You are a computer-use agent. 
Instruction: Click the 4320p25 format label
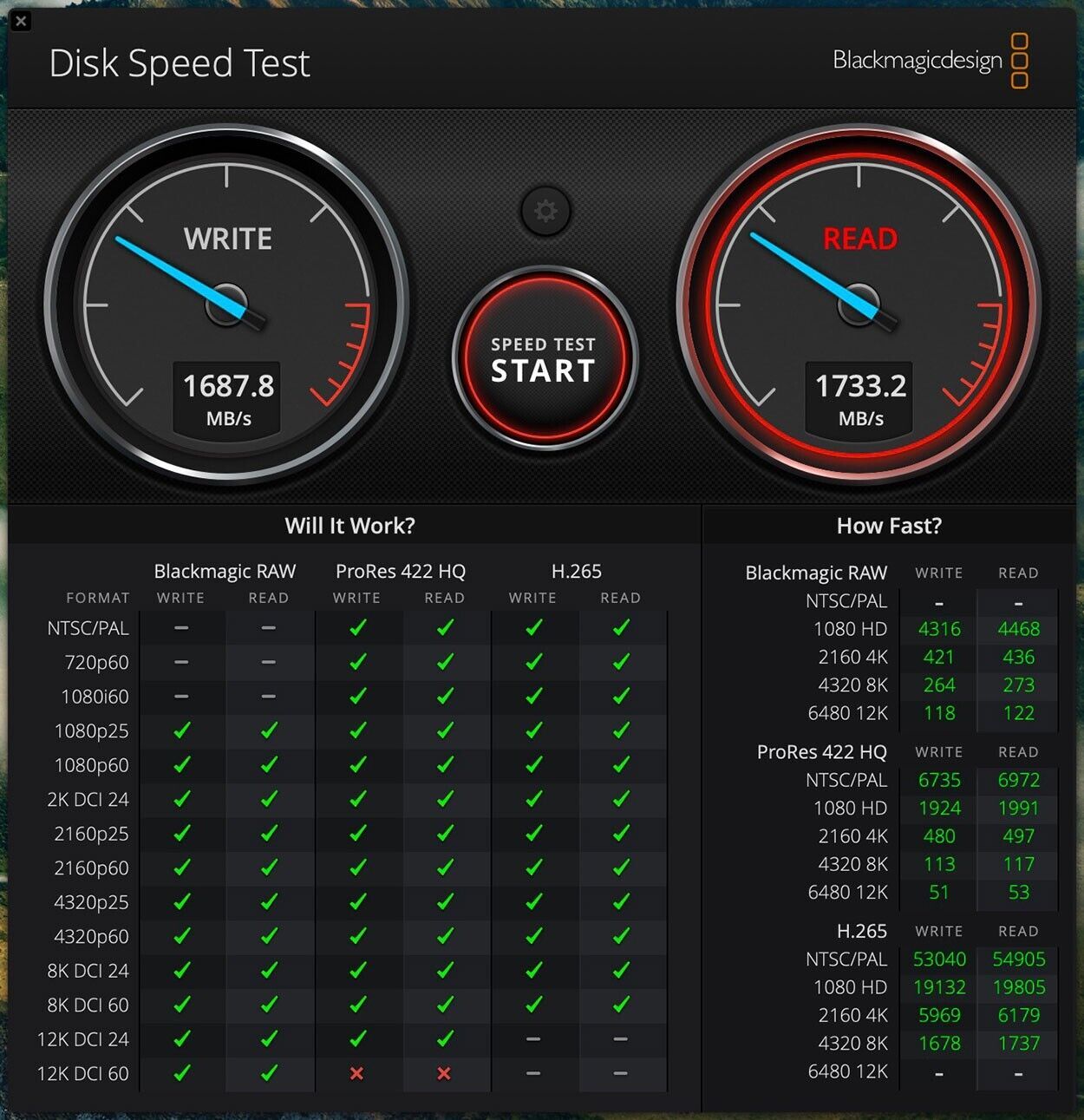pos(91,902)
